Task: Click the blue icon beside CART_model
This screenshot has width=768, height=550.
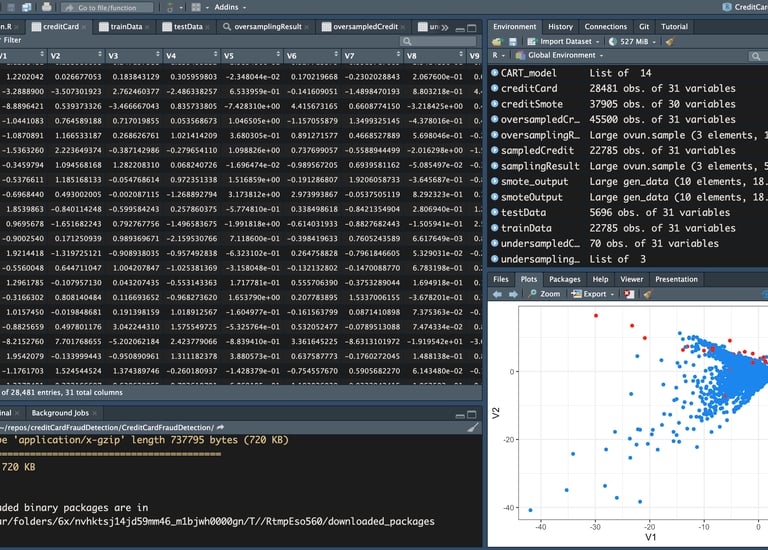Action: coord(494,73)
